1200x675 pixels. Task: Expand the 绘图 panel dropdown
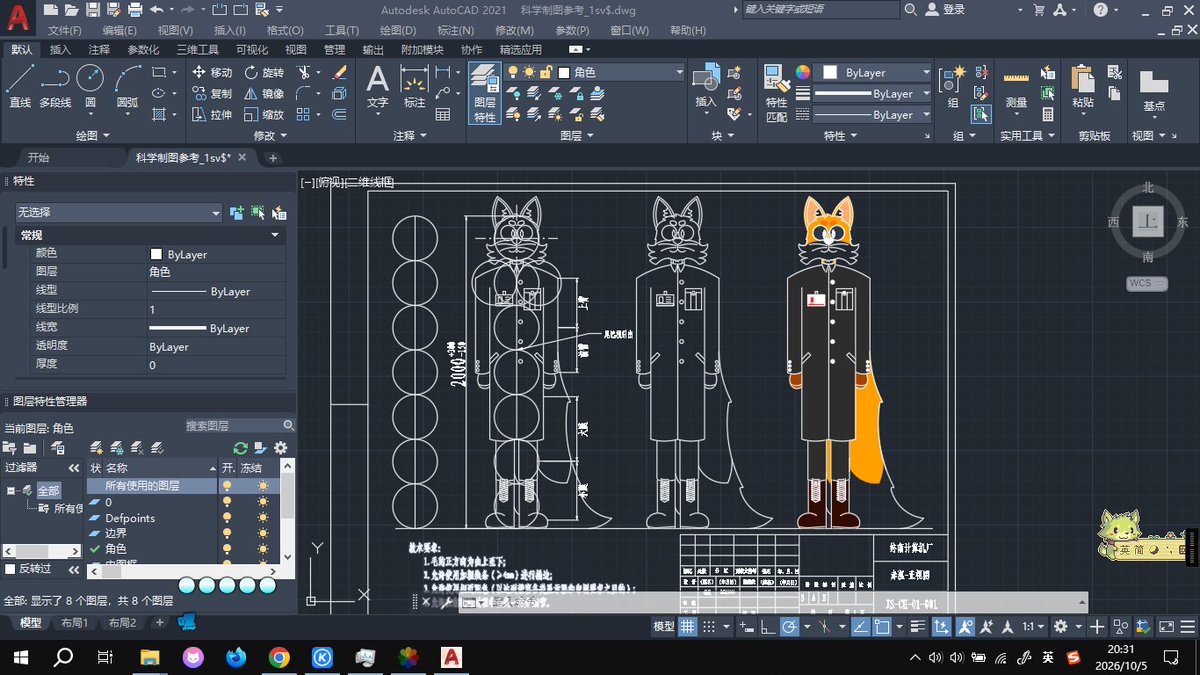click(x=93, y=136)
